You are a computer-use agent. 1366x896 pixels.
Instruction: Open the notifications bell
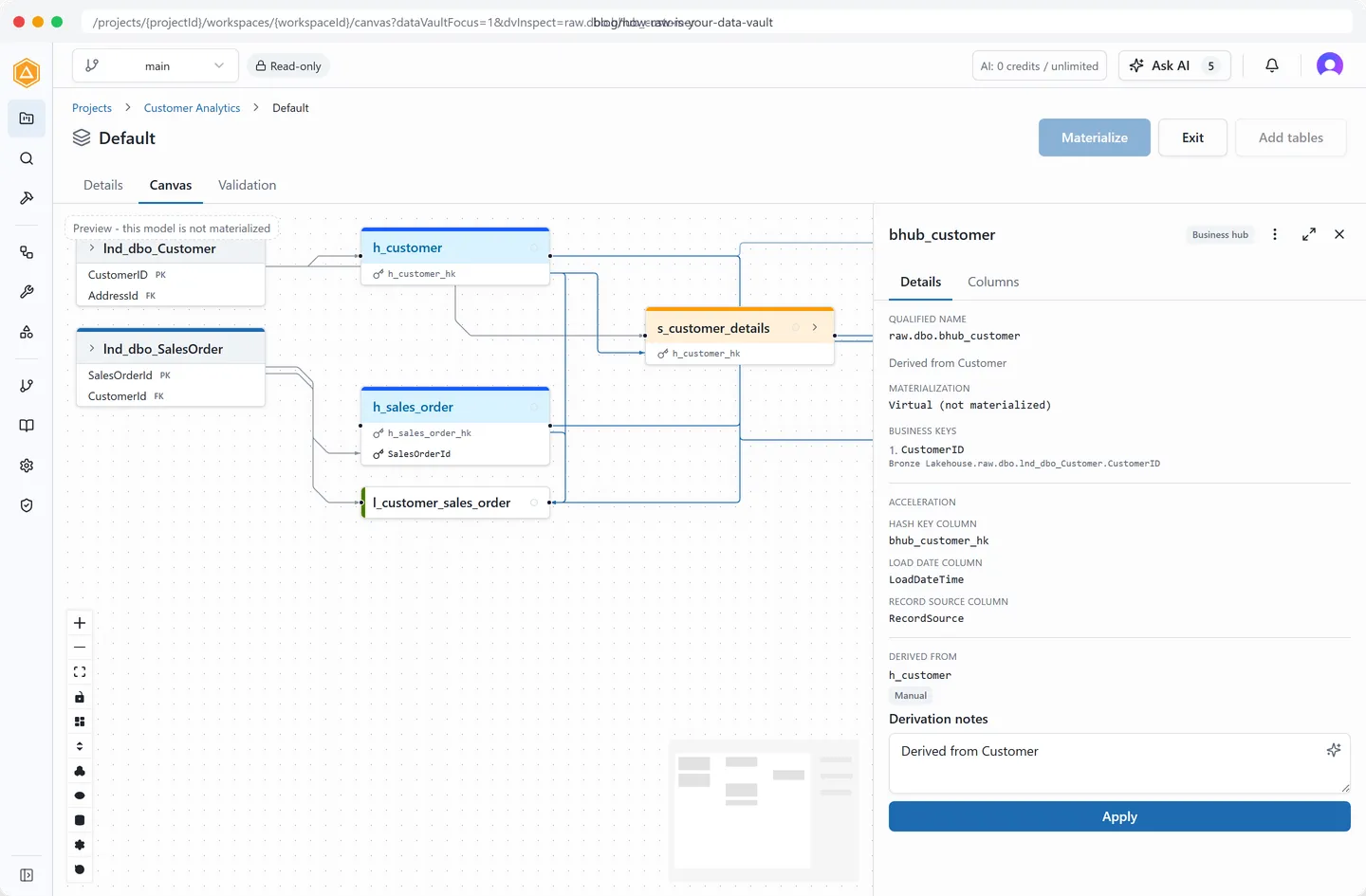[x=1272, y=65]
